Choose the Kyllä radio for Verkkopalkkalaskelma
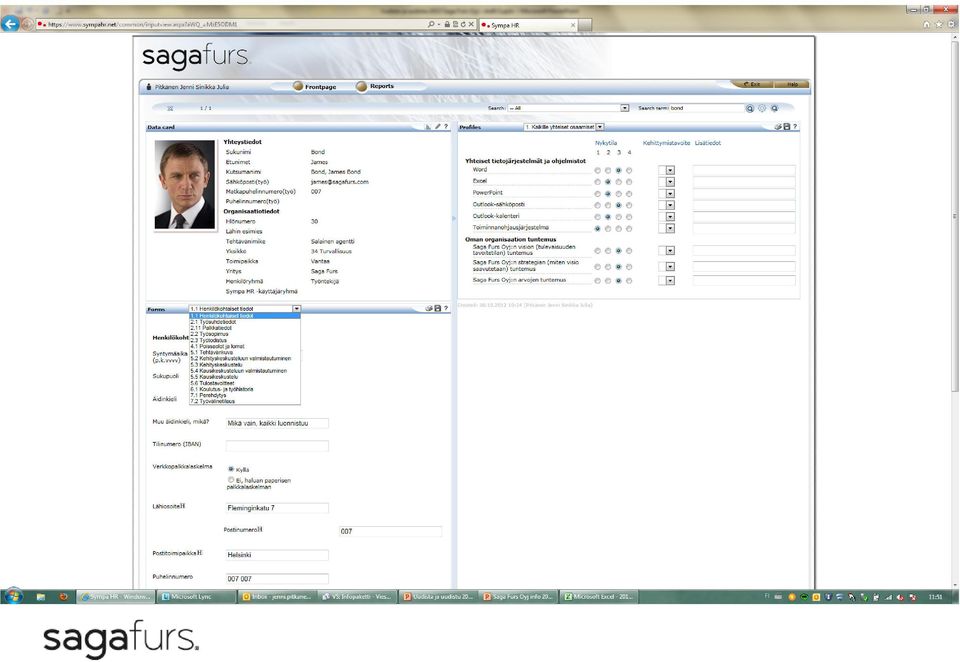Screen dimensions: 960x662 point(231,469)
